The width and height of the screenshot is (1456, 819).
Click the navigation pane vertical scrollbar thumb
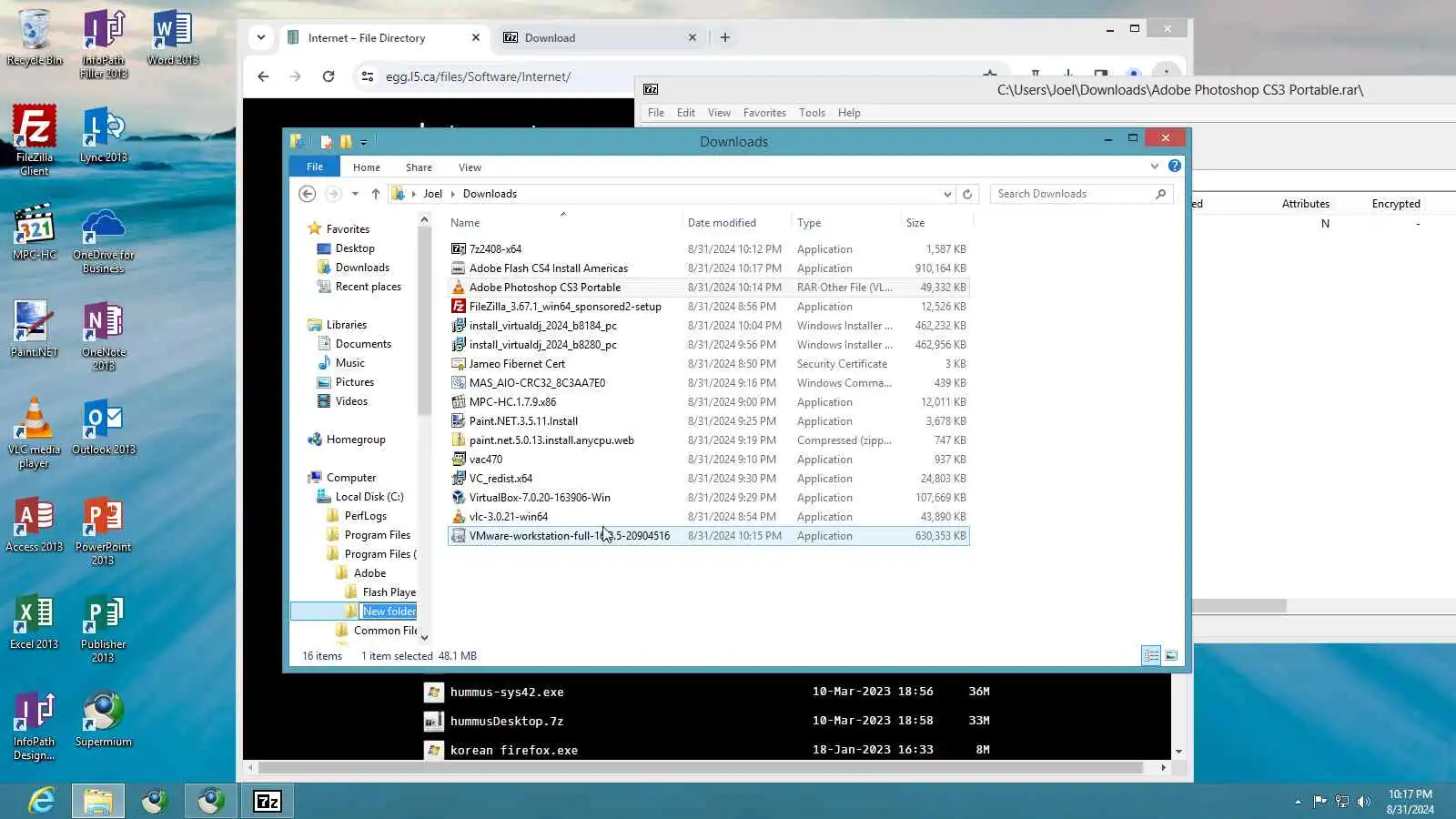point(424,321)
